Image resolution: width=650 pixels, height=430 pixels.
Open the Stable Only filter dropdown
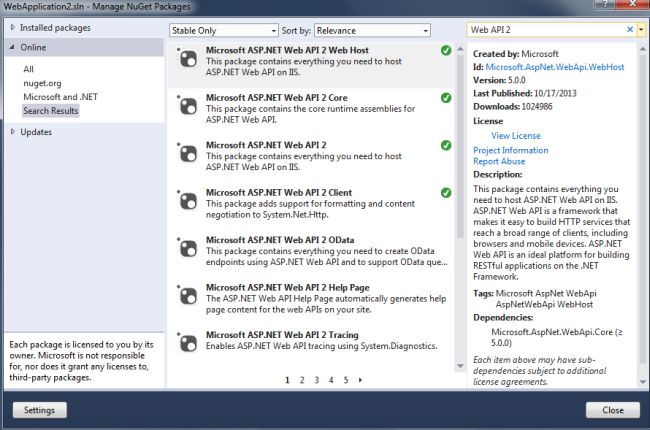tap(223, 30)
